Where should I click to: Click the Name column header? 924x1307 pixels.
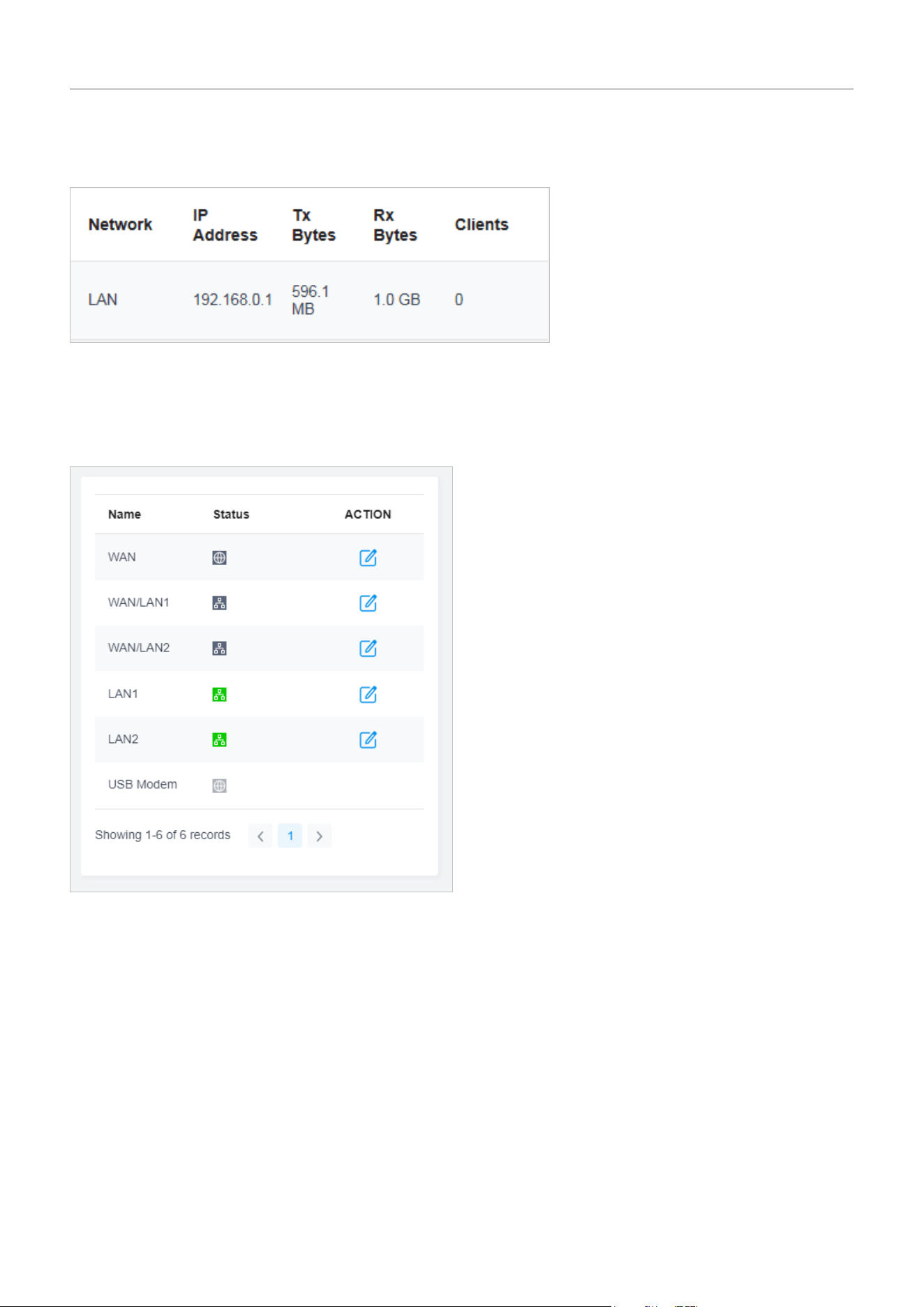pyautogui.click(x=124, y=515)
